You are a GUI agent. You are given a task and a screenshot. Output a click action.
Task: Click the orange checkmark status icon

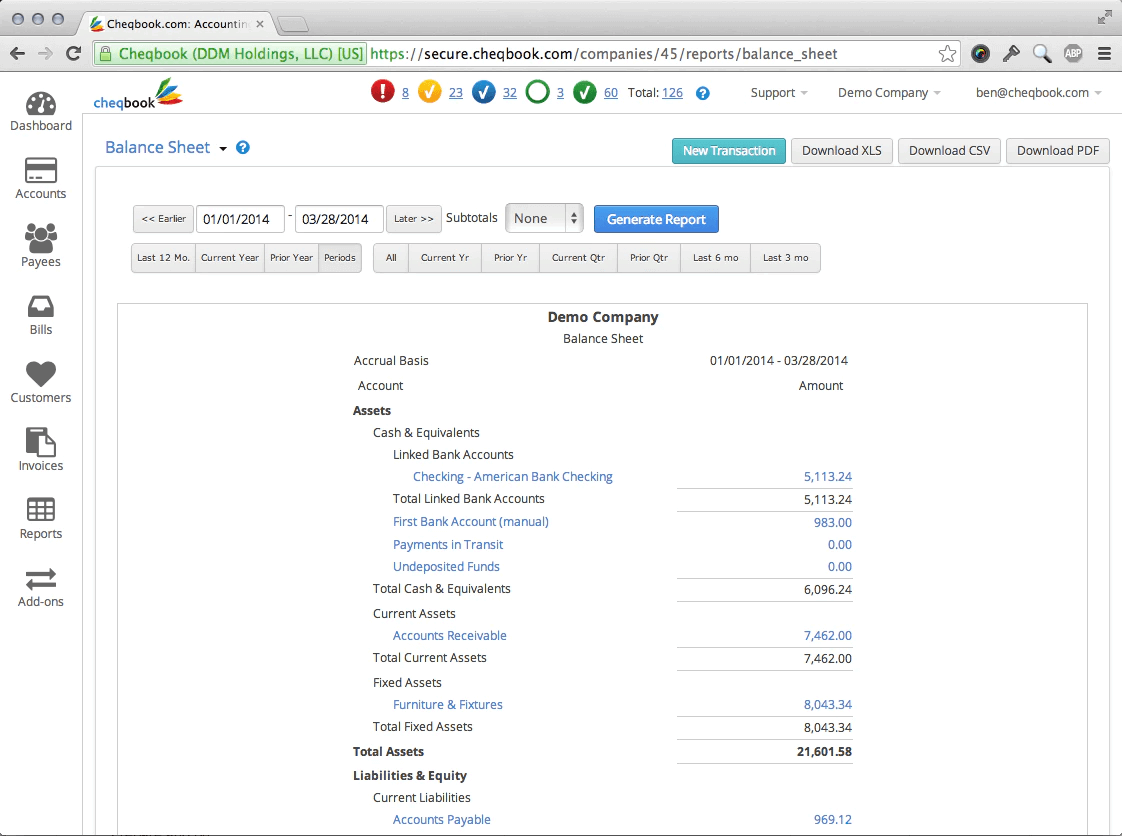pyautogui.click(x=429, y=92)
